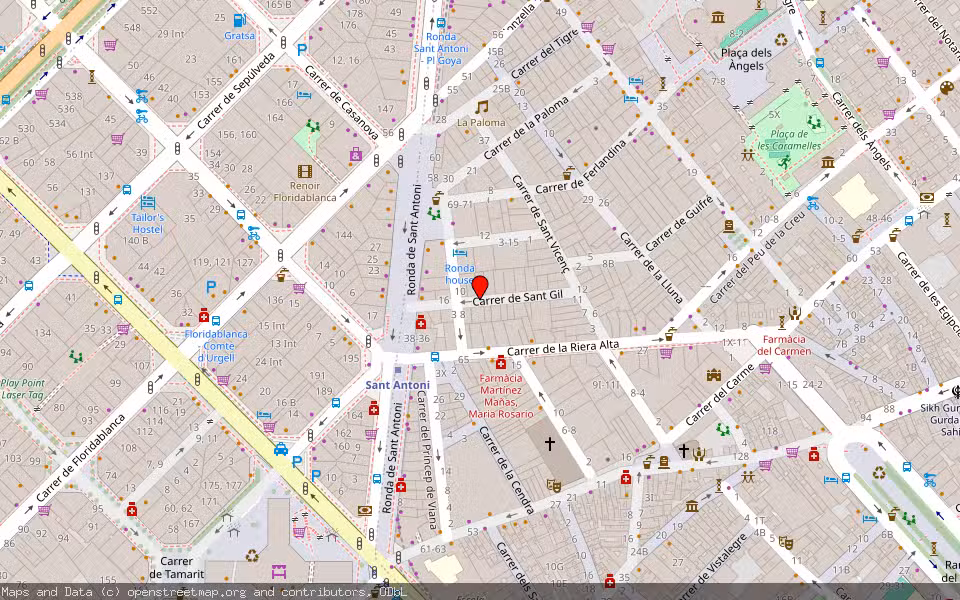This screenshot has height=600, width=960.
Task: Click hotel bed icon next to number 166
Action: [x=304, y=95]
